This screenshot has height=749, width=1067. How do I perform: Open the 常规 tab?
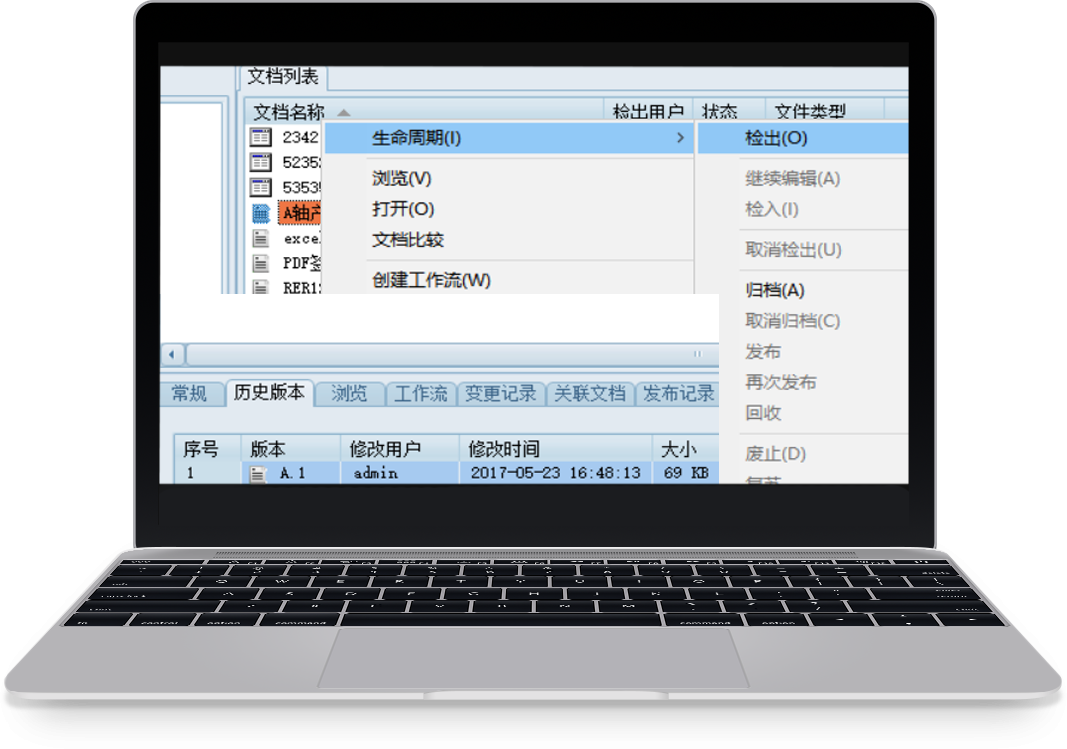[189, 393]
